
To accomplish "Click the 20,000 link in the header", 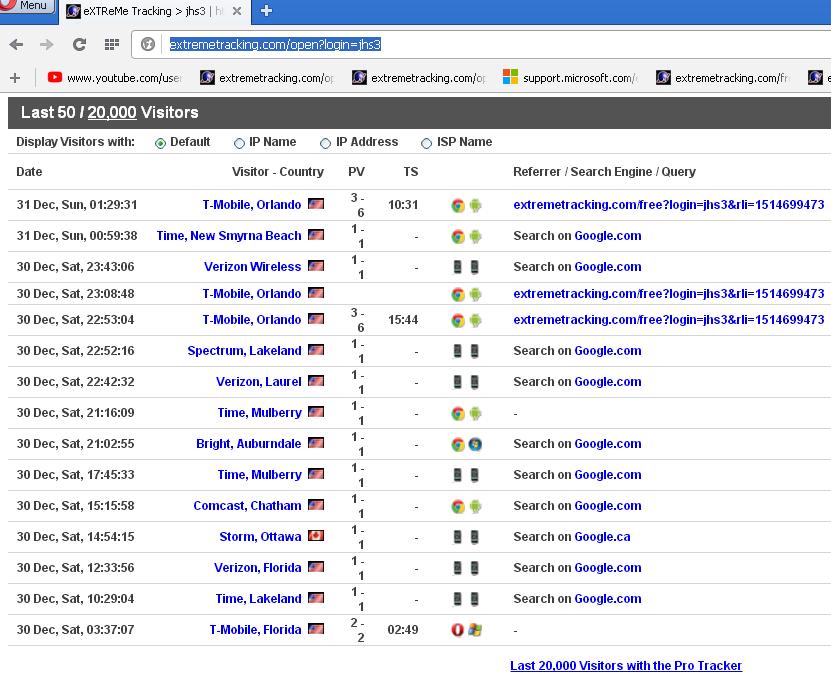I will [x=112, y=112].
